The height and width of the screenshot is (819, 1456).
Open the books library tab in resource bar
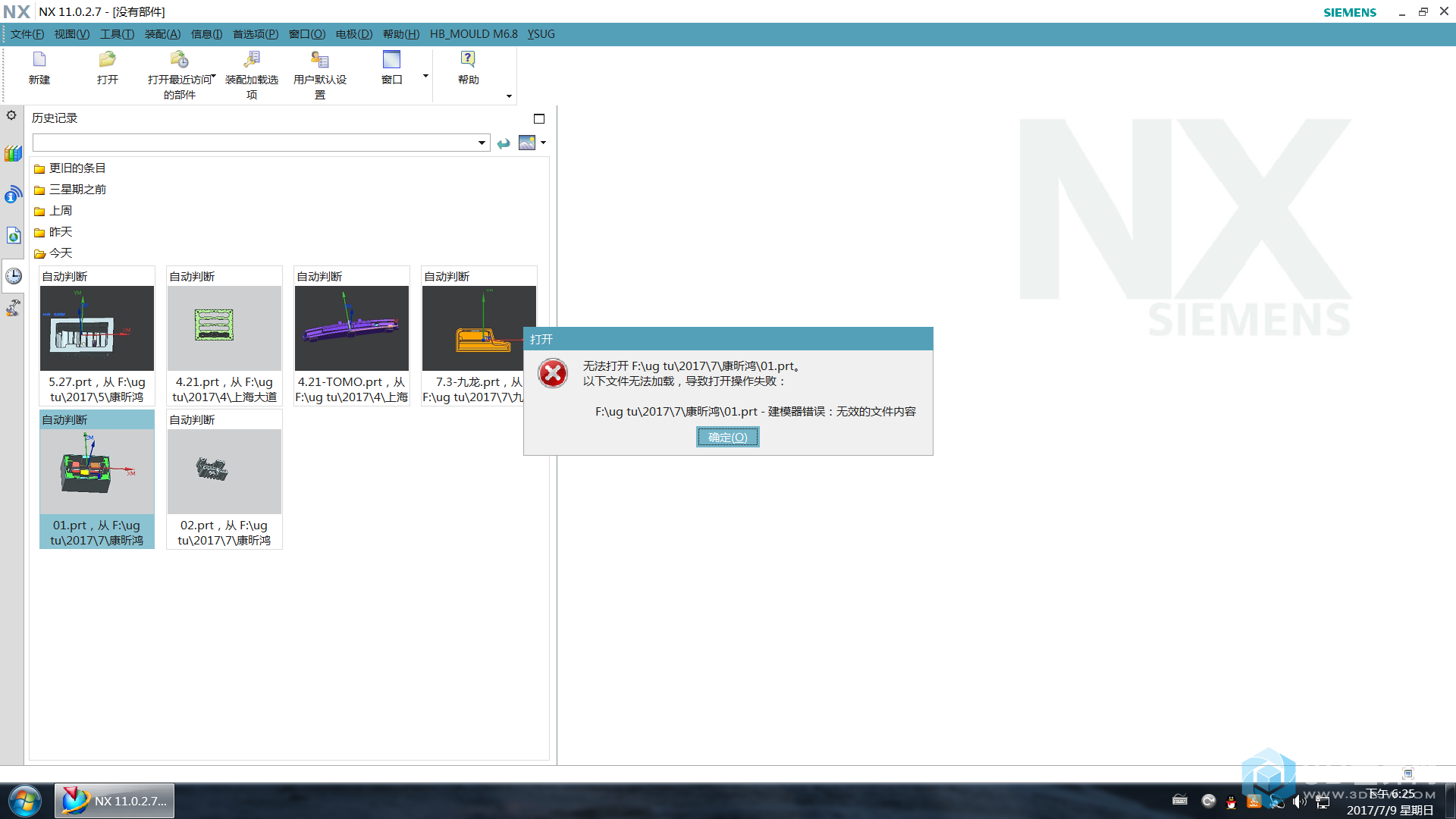pos(13,154)
